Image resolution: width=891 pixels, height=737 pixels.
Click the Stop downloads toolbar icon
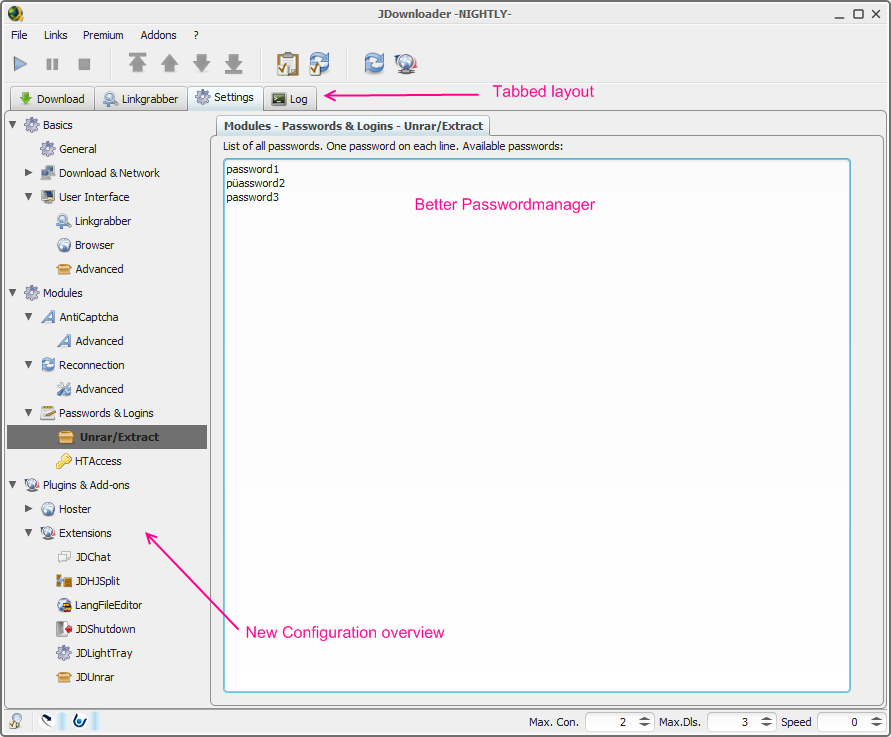[x=84, y=64]
